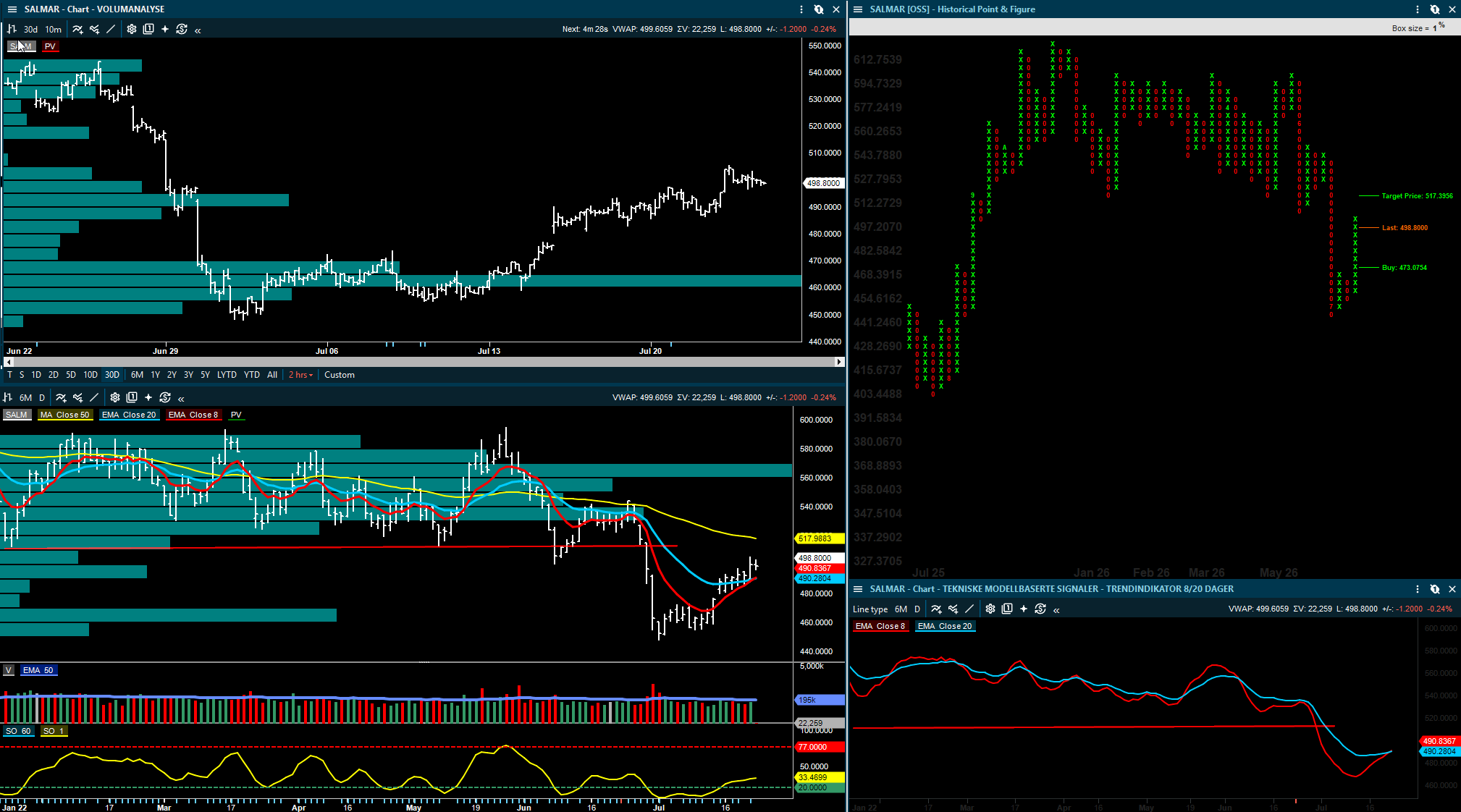Click bar chart type icon in the 6M chart toolbar
1461x812 pixels.
click(7, 397)
